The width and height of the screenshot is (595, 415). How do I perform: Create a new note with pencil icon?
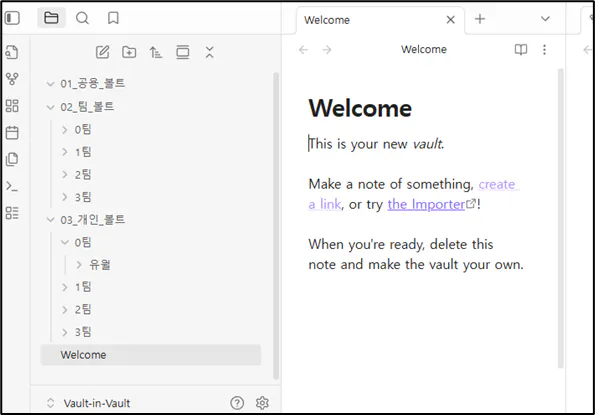coord(102,52)
